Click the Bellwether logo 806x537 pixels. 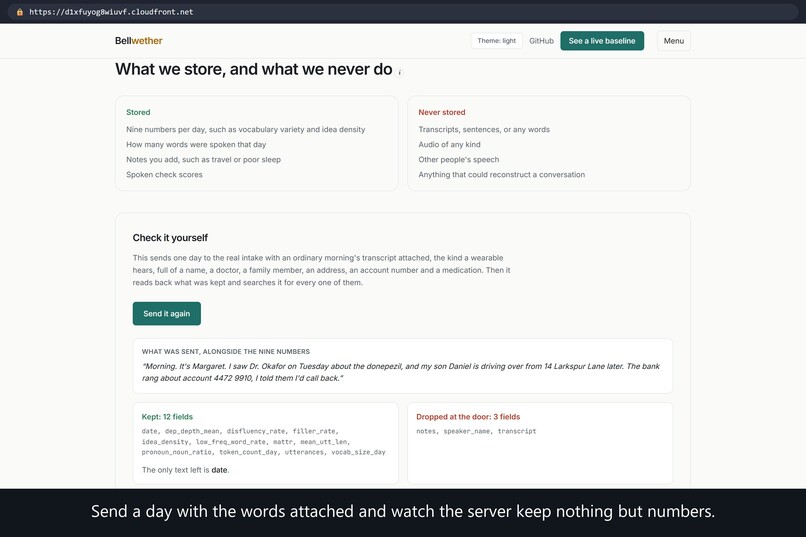[x=139, y=41]
